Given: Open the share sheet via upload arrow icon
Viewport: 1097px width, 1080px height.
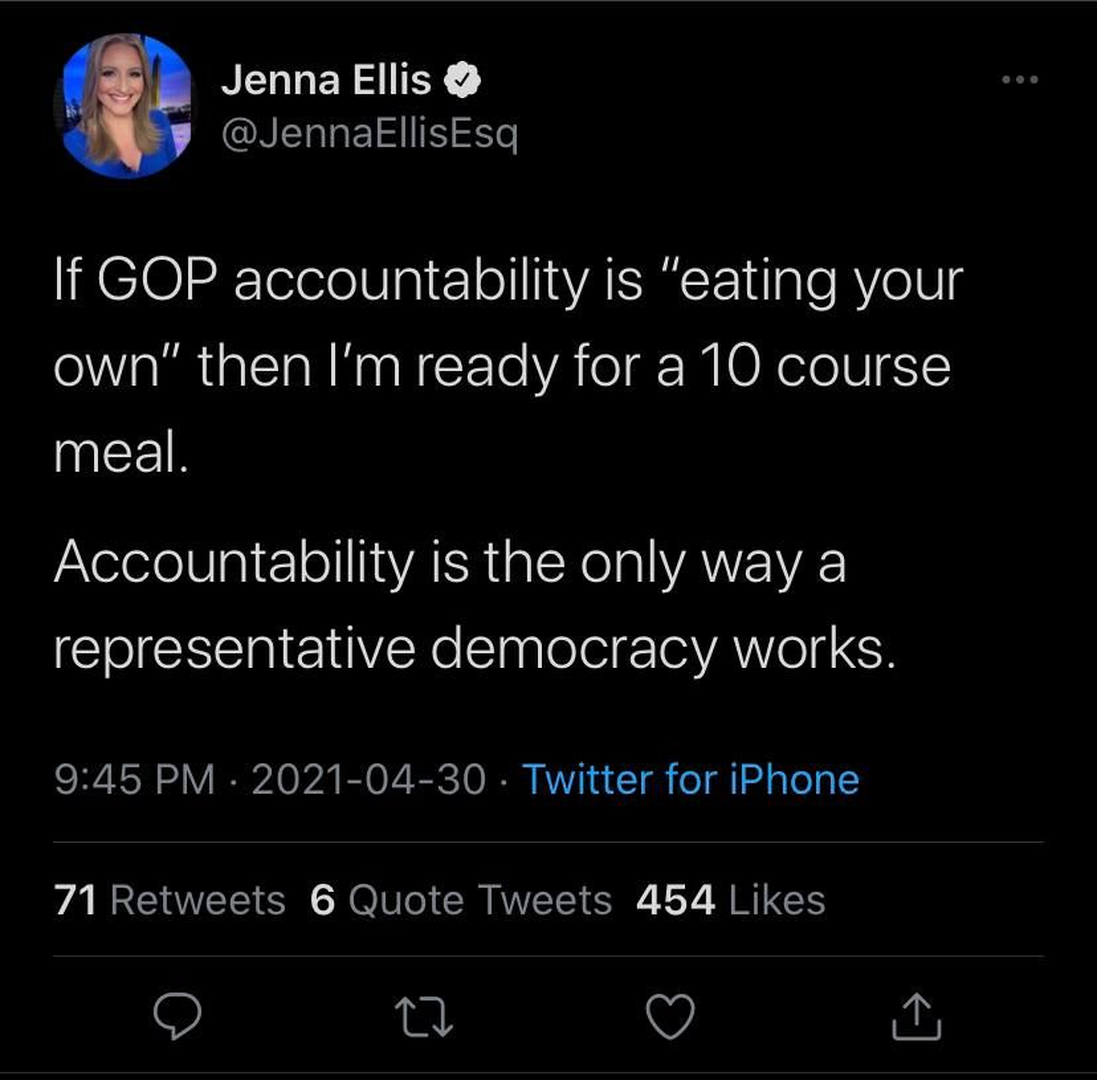Looking at the screenshot, I should [x=915, y=1018].
